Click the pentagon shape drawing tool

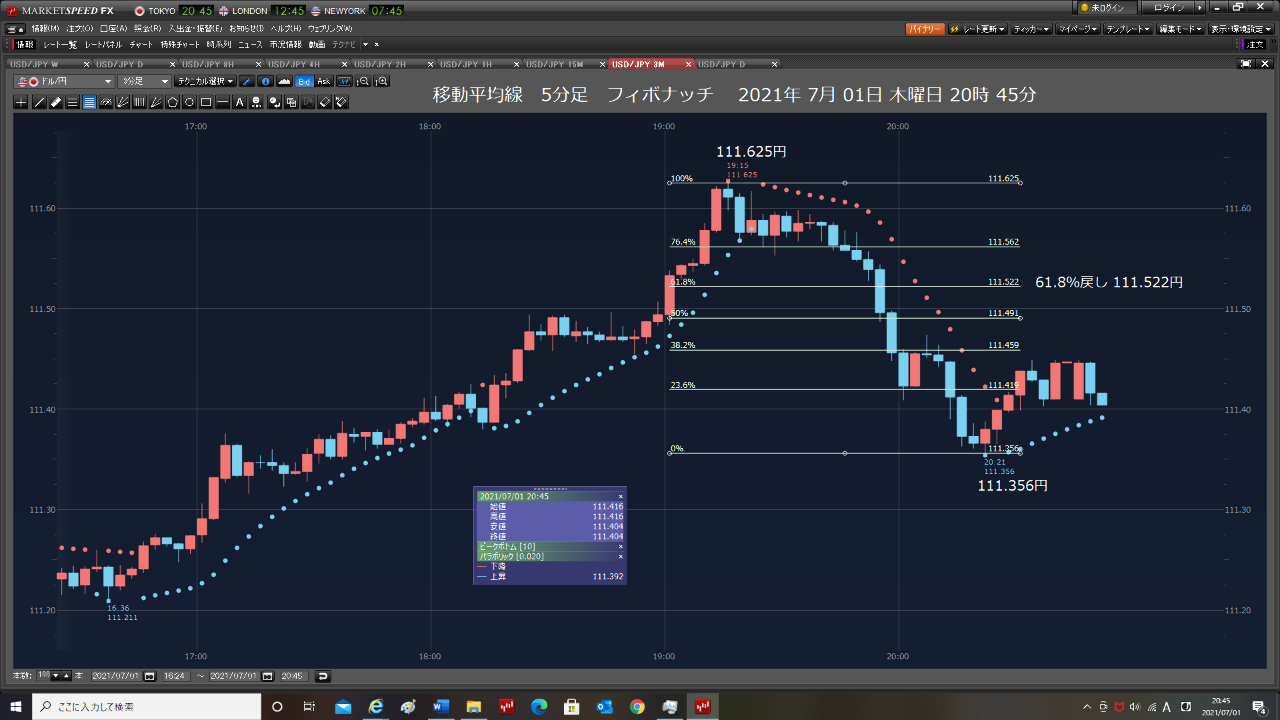point(172,102)
